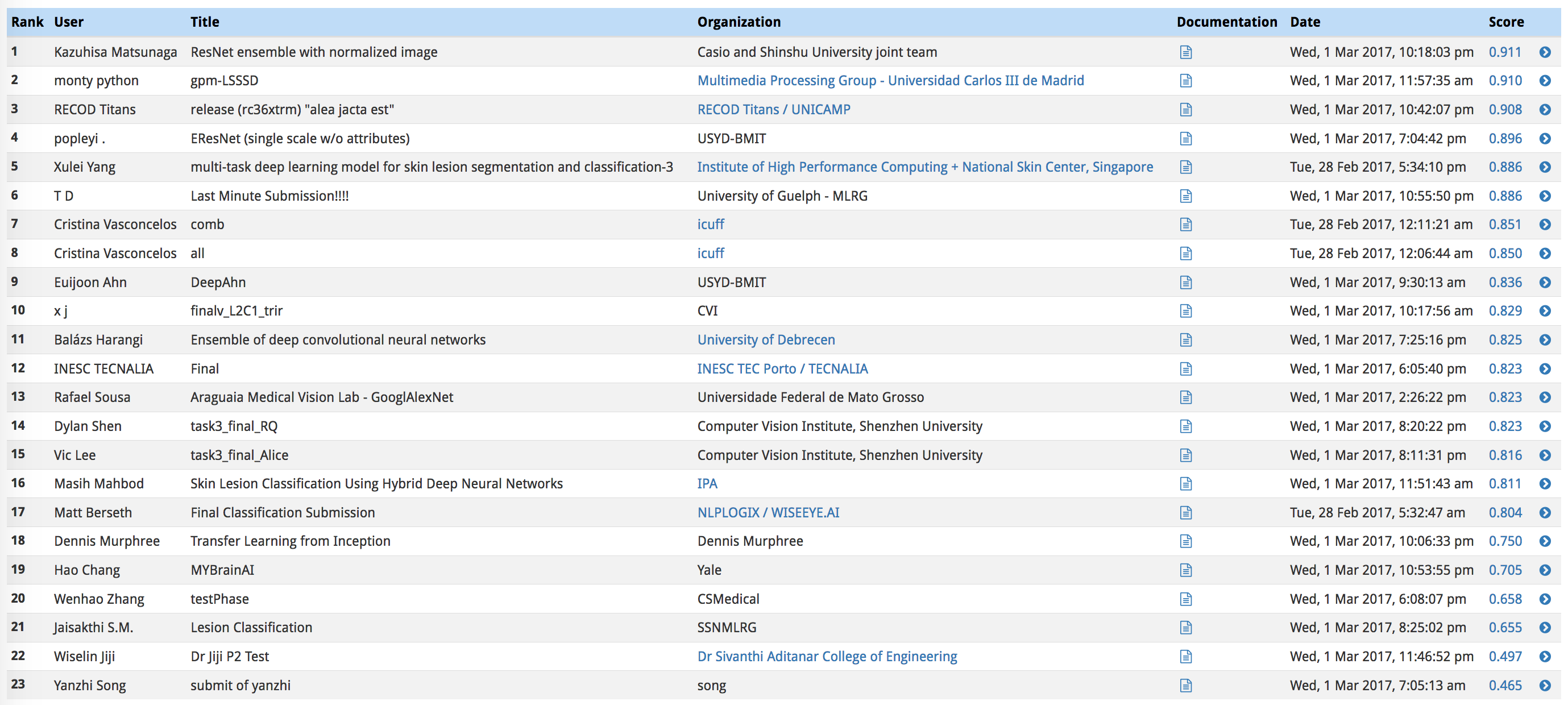The width and height of the screenshot is (1568, 705).
Task: Click documentation icon for Hao Chang
Action: point(1185,570)
